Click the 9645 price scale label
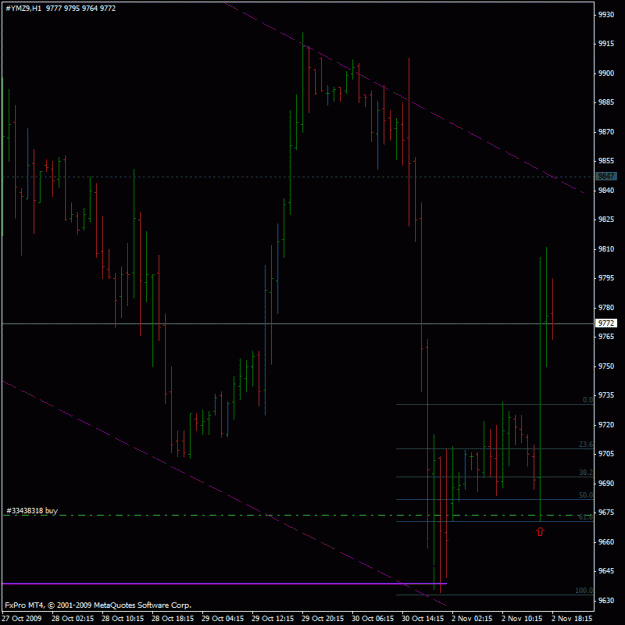Screen dimensions: 625x625 606,571
